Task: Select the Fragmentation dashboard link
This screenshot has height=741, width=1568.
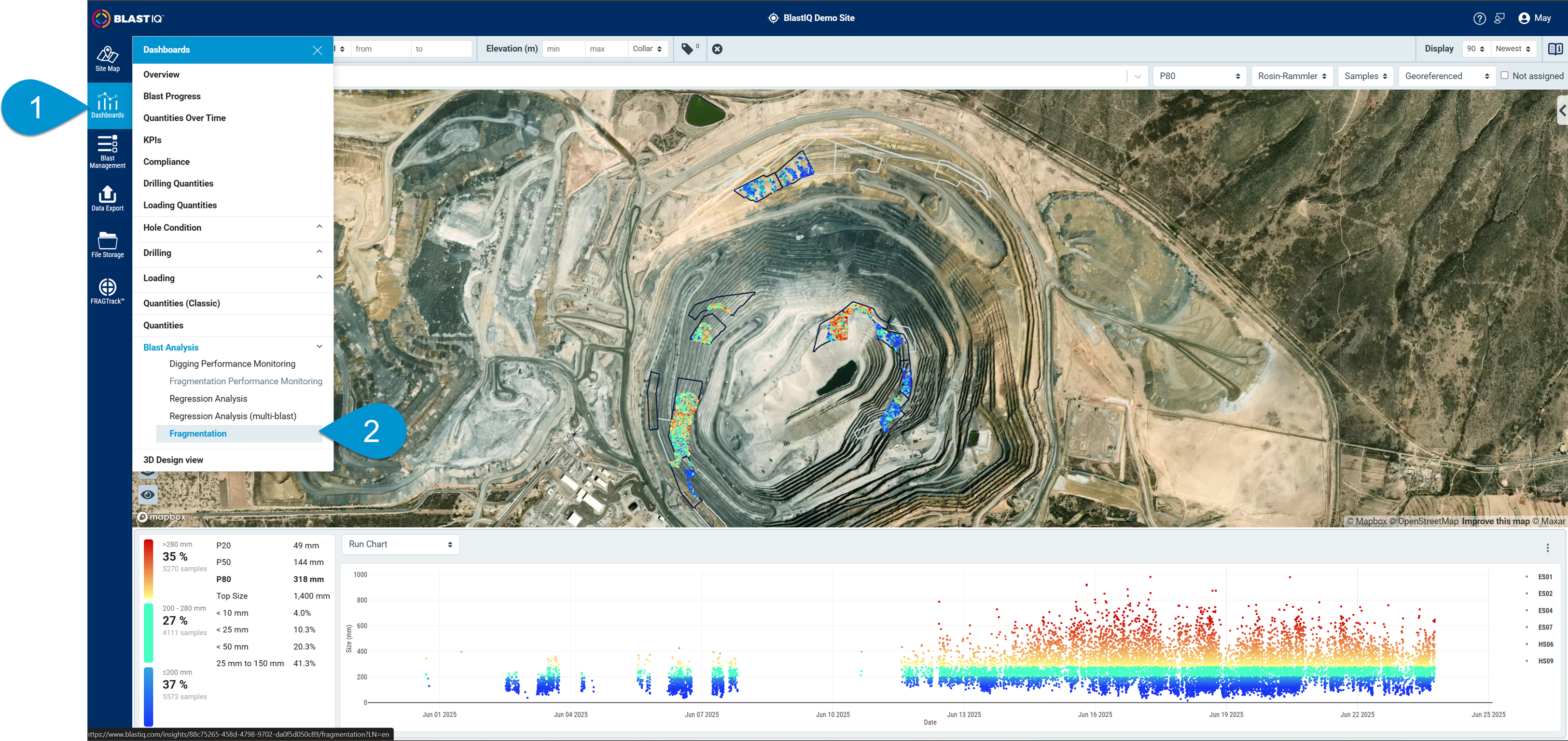Action: click(239, 433)
